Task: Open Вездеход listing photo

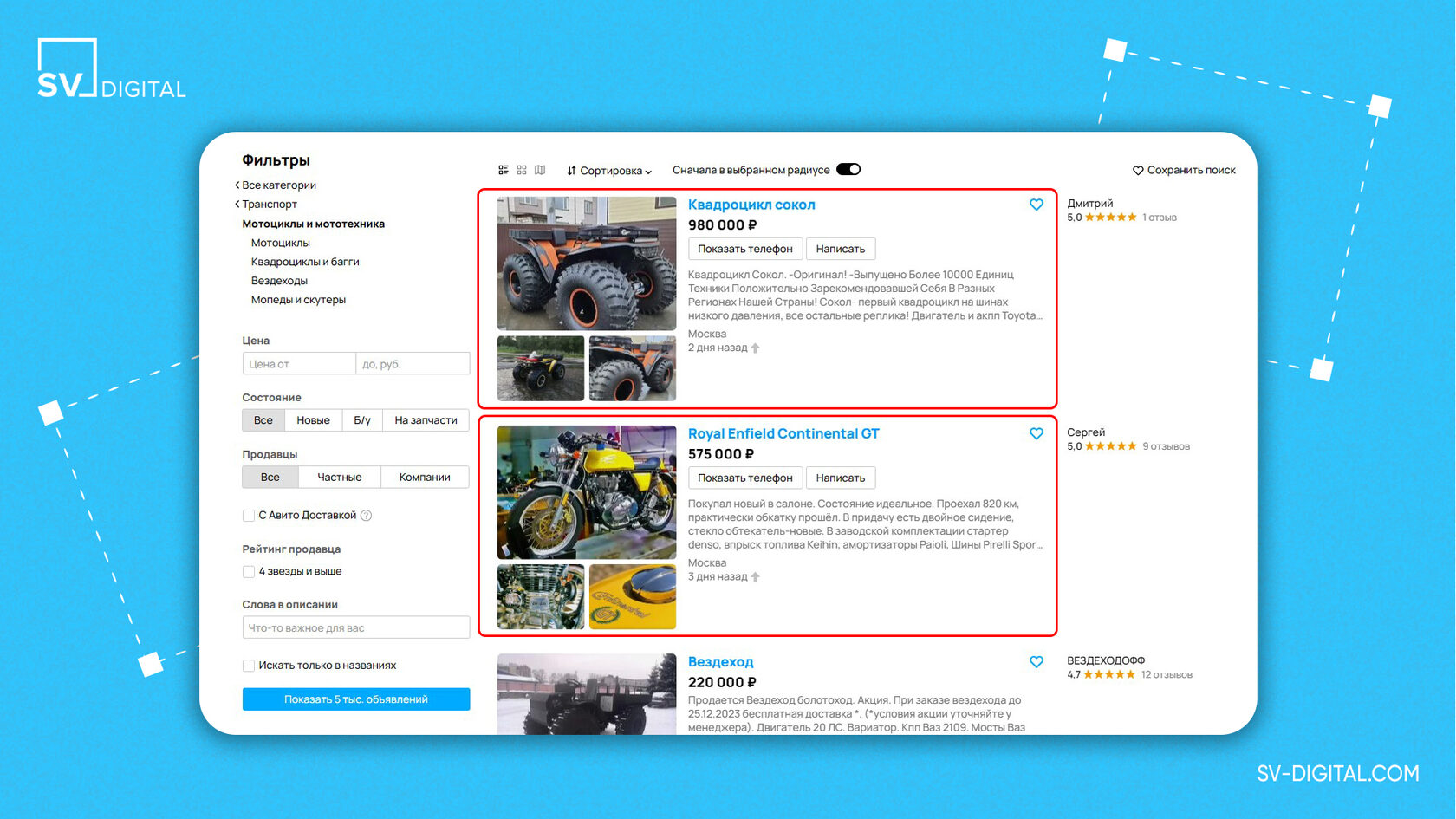Action: pyautogui.click(x=587, y=694)
